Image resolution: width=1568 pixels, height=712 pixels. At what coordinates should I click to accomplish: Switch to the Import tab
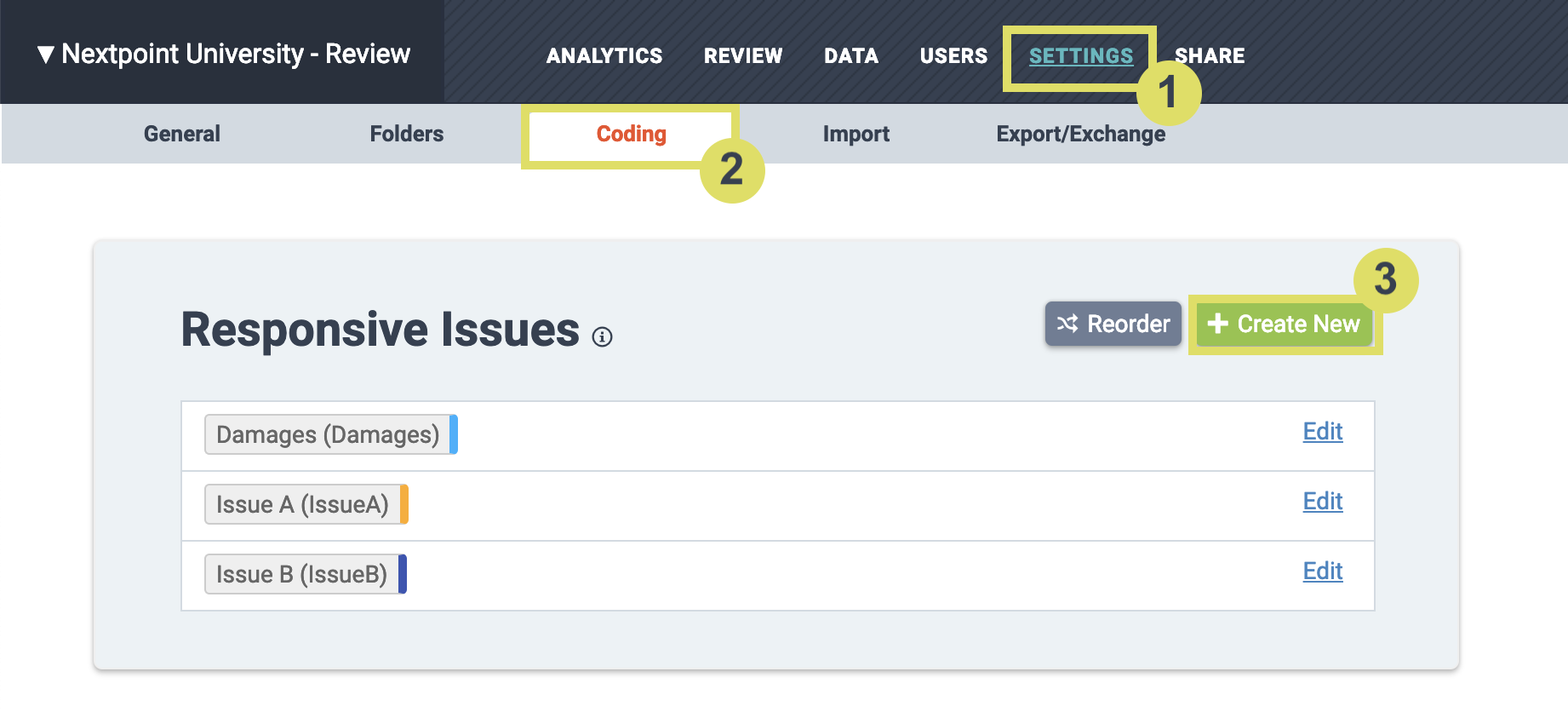(x=856, y=134)
